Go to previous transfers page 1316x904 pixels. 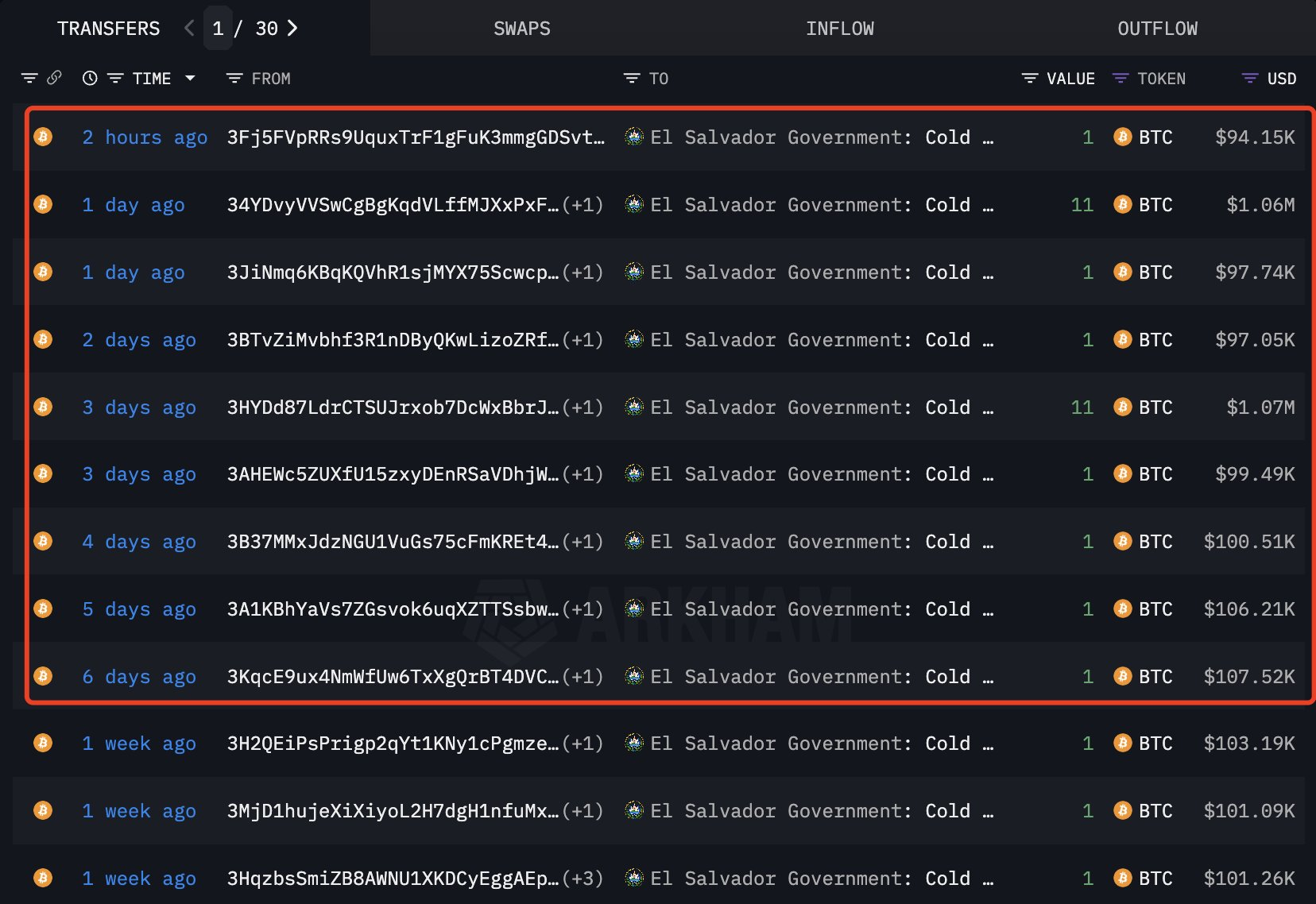click(189, 29)
